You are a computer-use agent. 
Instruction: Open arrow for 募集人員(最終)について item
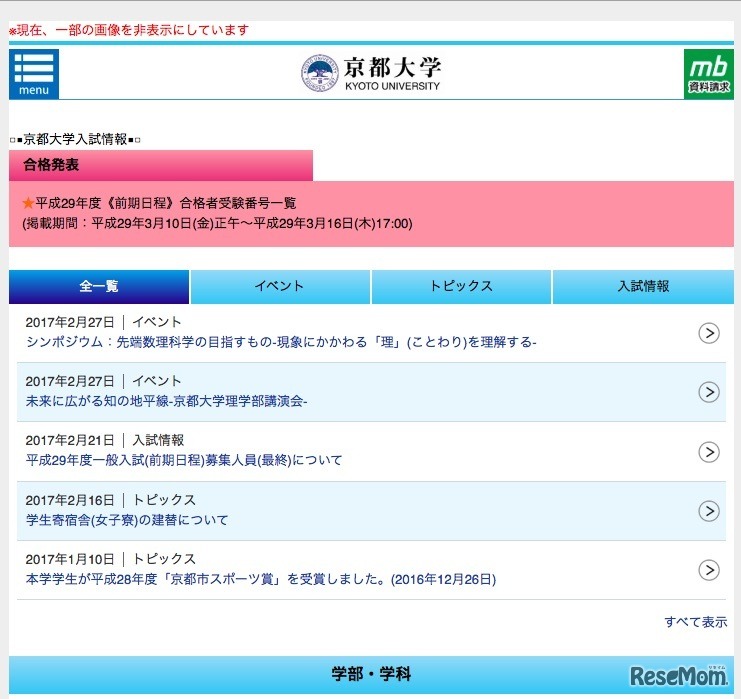(709, 452)
